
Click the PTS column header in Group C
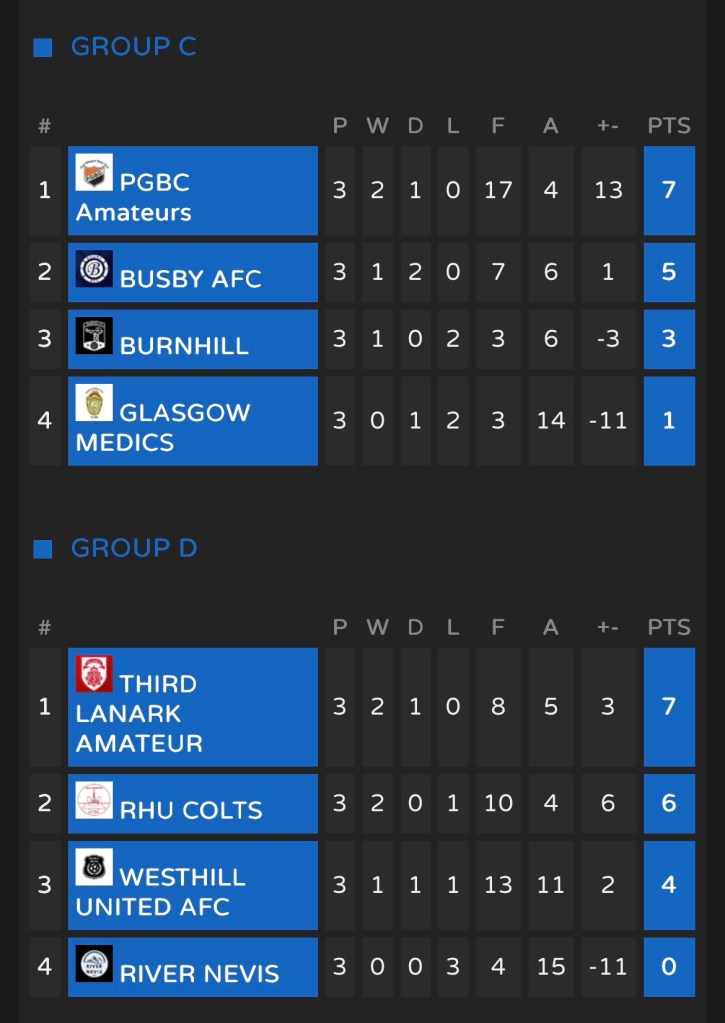[x=669, y=126]
